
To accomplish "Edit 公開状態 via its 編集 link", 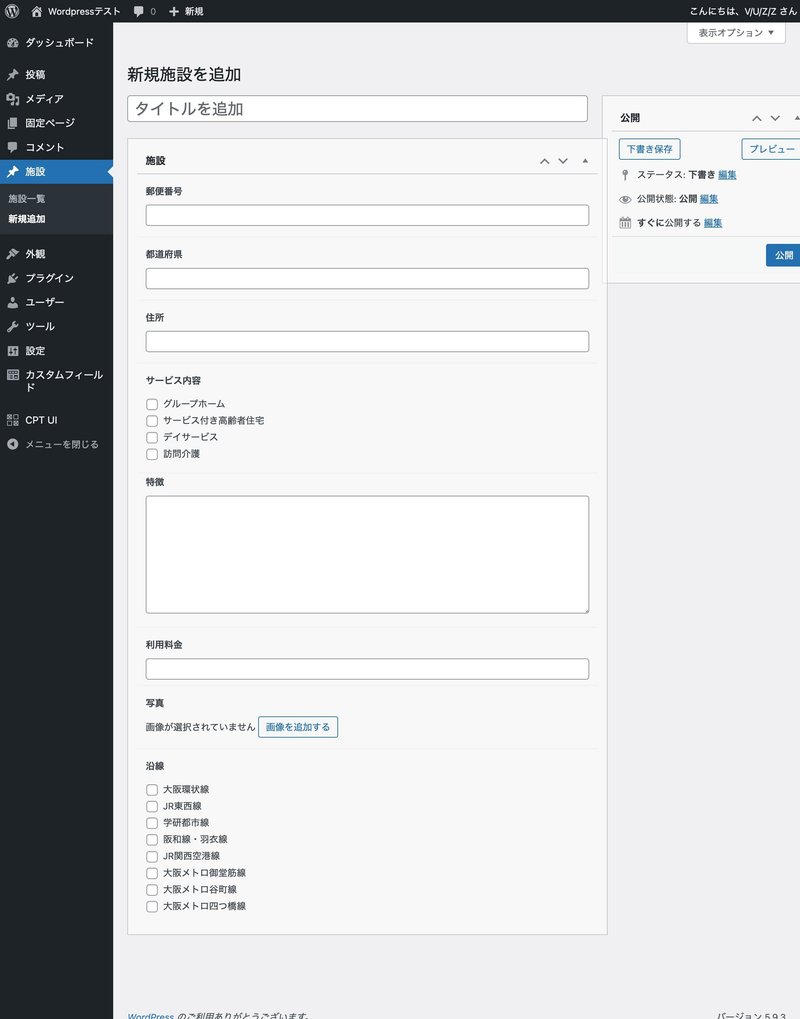I will click(x=708, y=199).
